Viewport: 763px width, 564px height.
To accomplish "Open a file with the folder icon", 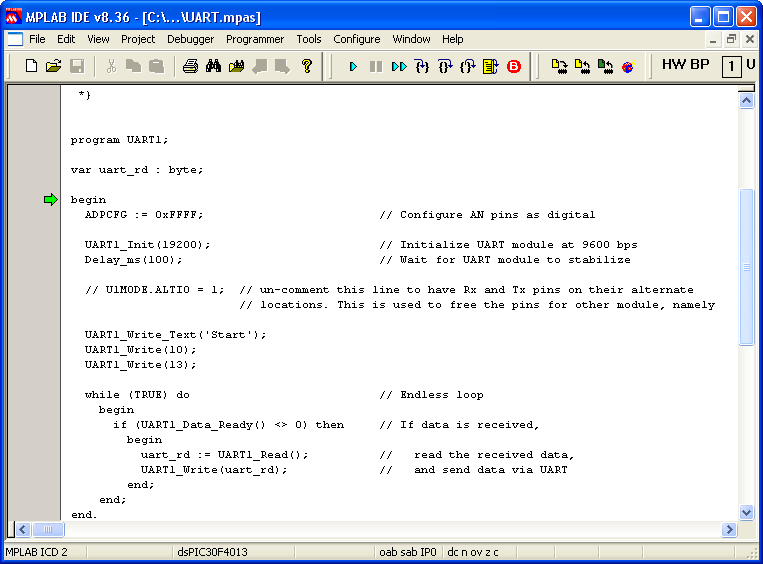I will point(54,66).
